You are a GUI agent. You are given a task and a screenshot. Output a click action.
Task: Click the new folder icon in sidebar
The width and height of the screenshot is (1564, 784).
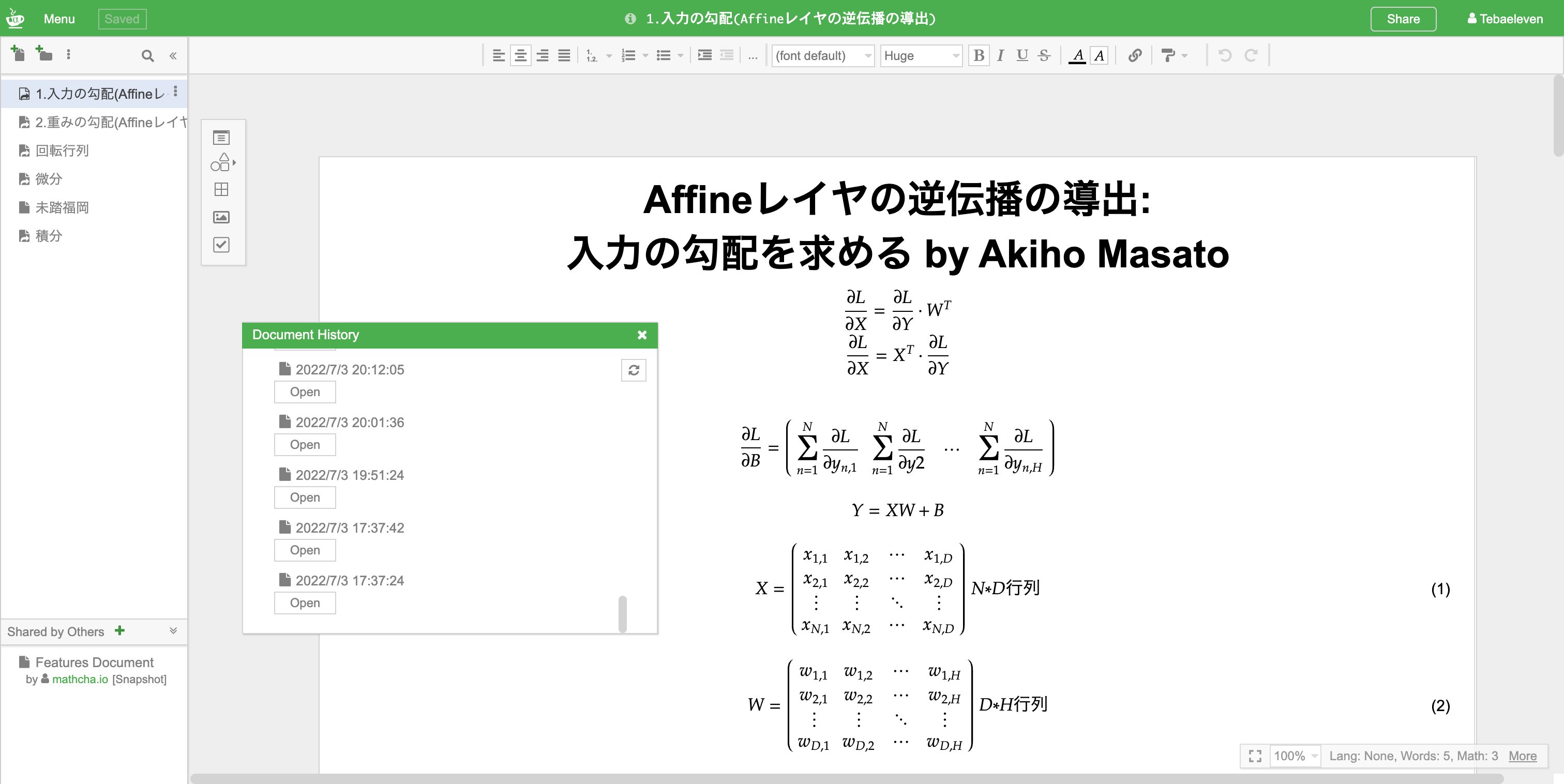click(44, 54)
